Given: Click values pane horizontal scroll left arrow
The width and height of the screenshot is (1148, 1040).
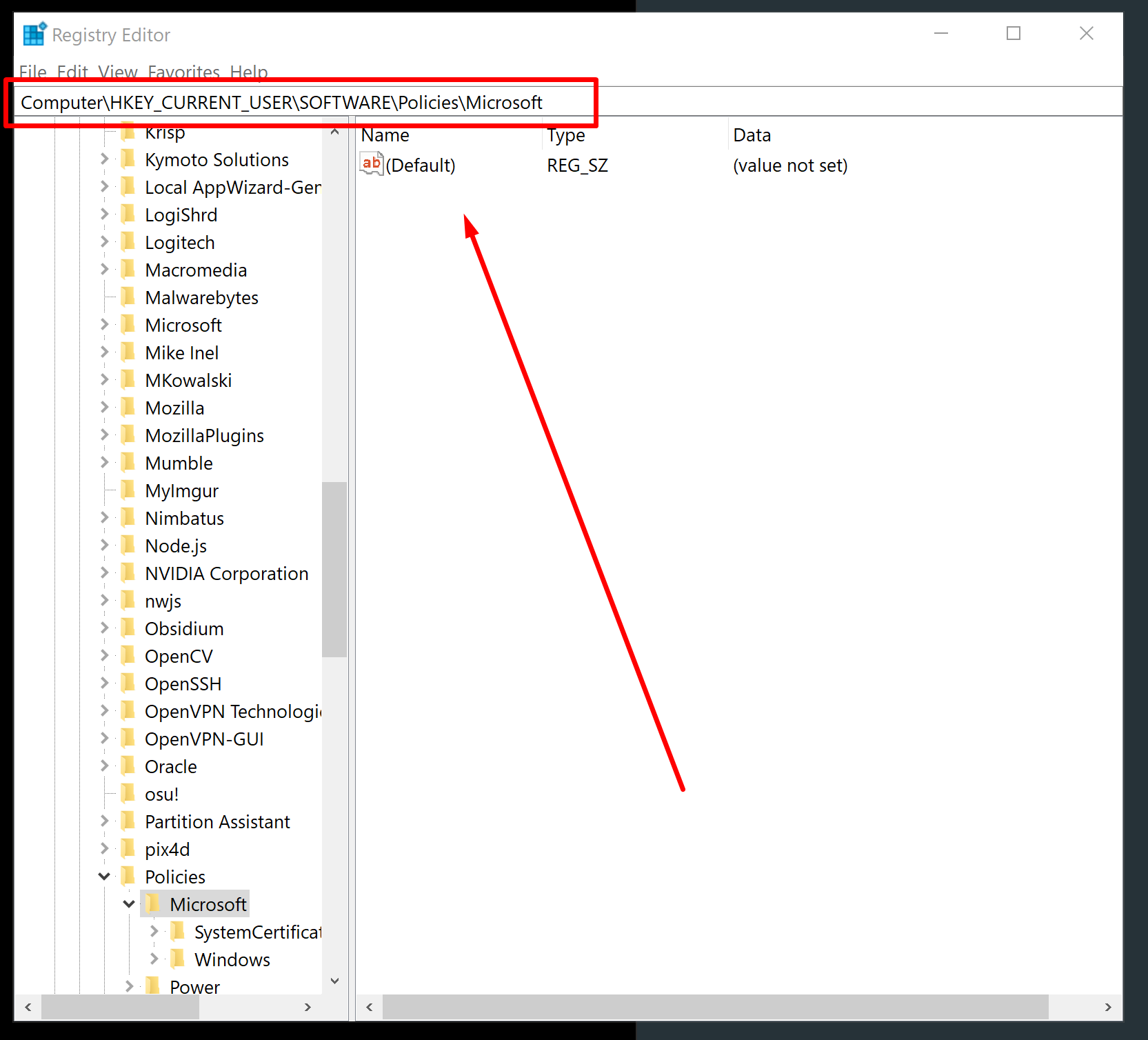Looking at the screenshot, I should [370, 1007].
